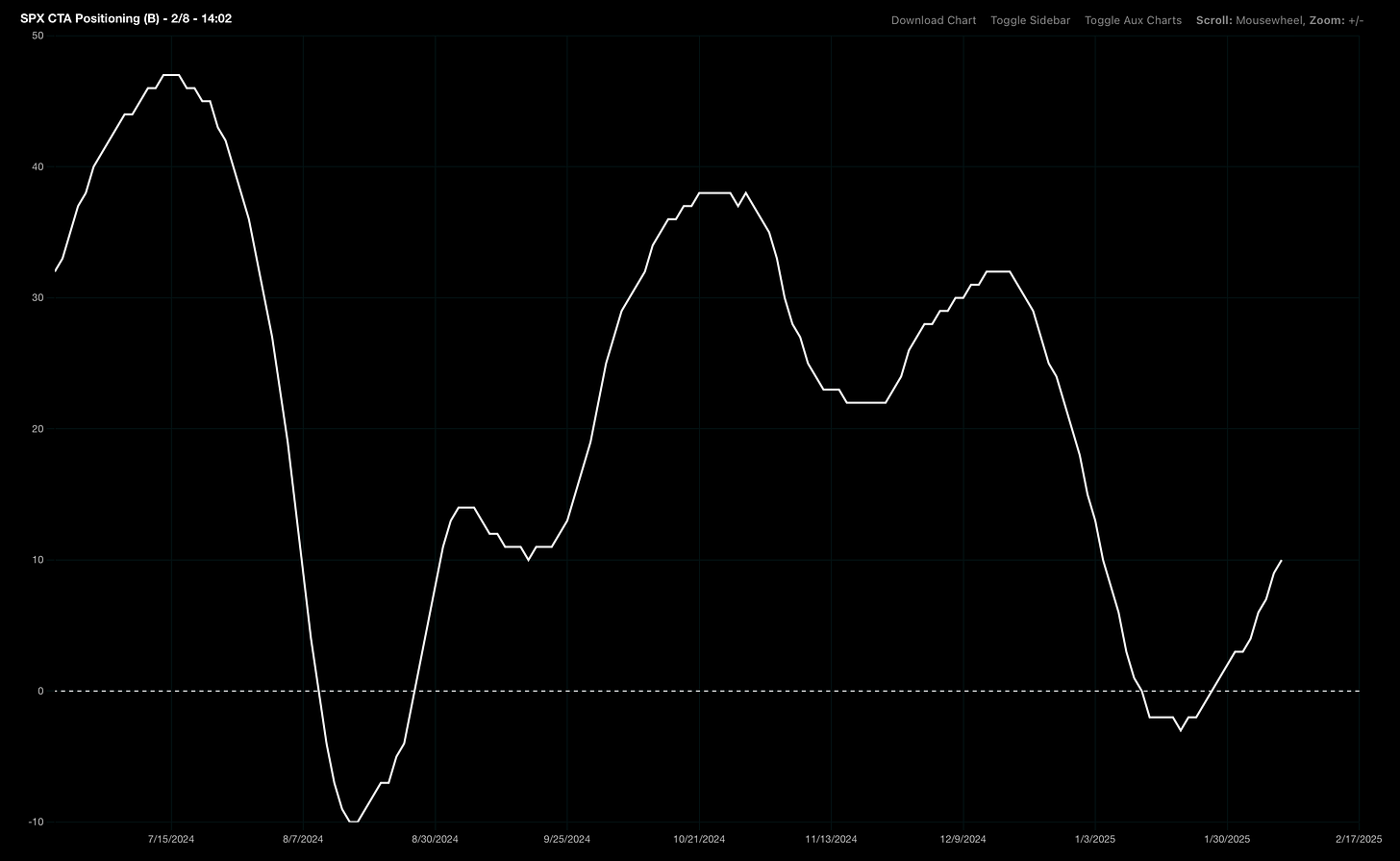The height and width of the screenshot is (861, 1400).
Task: Click the Download Chart link
Action: [934, 20]
